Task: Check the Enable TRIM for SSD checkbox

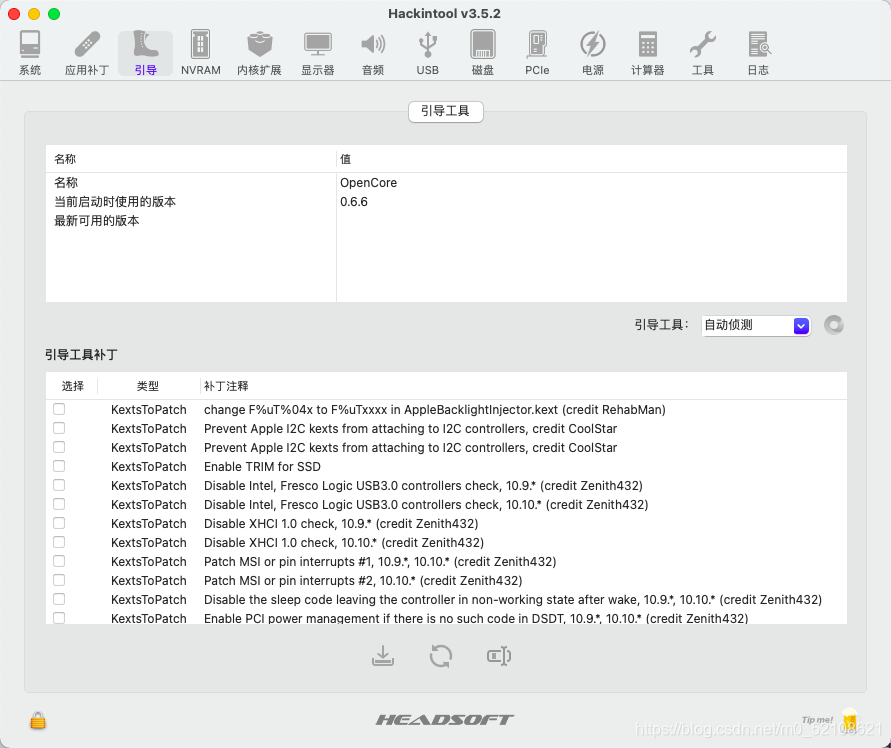Action: point(59,466)
